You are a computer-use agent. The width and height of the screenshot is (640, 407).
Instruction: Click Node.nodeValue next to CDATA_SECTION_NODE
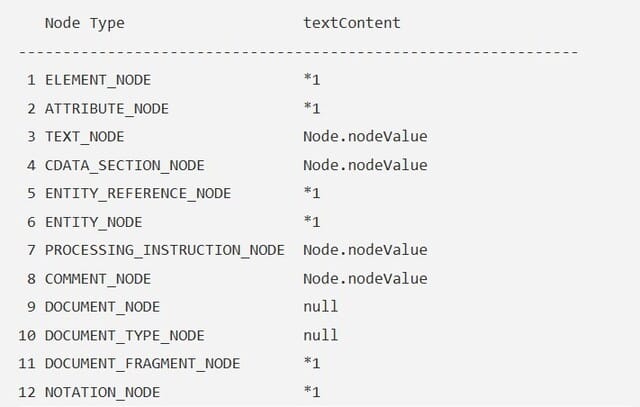pos(364,165)
